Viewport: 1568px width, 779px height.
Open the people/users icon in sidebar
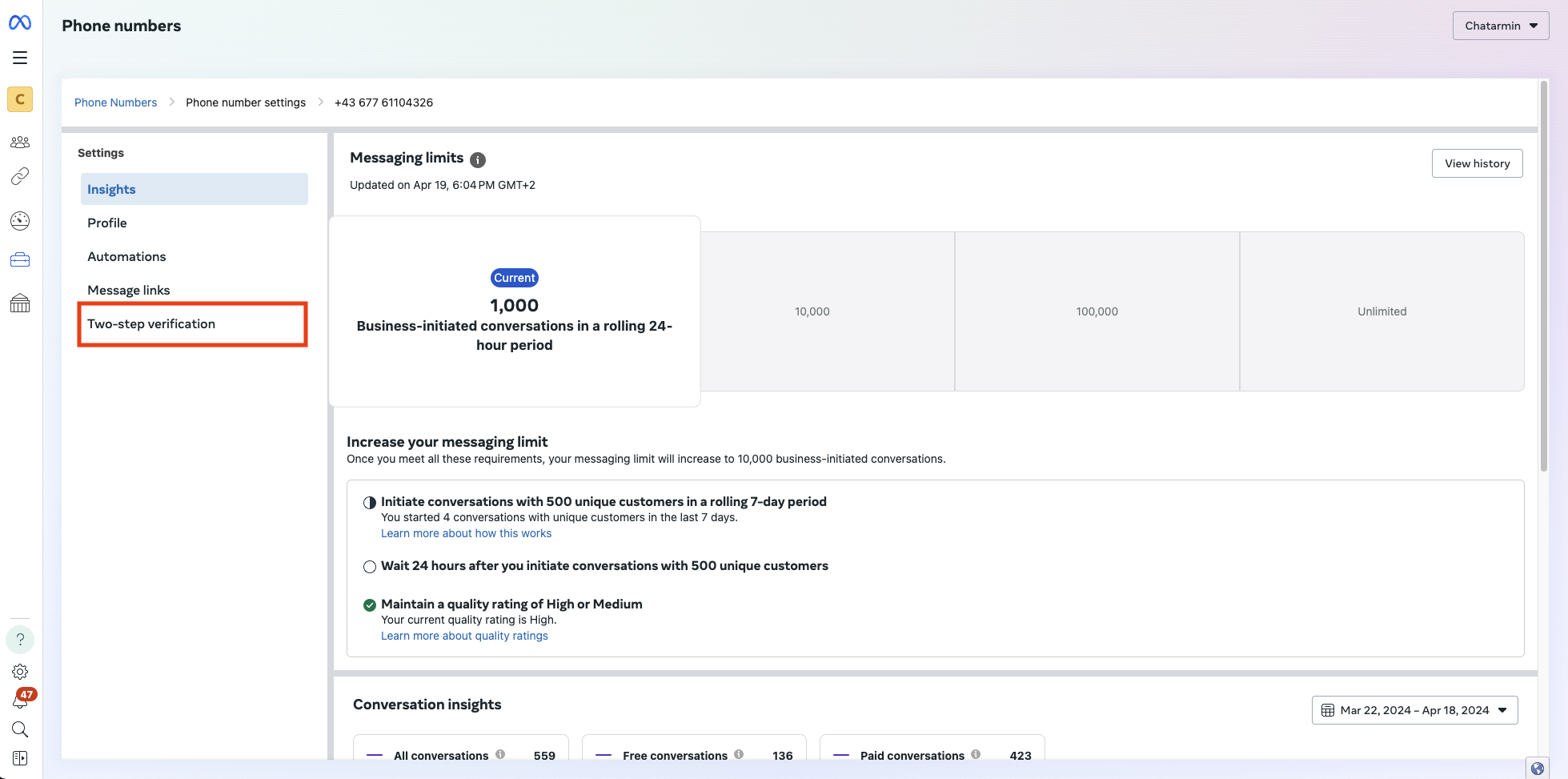[20, 142]
